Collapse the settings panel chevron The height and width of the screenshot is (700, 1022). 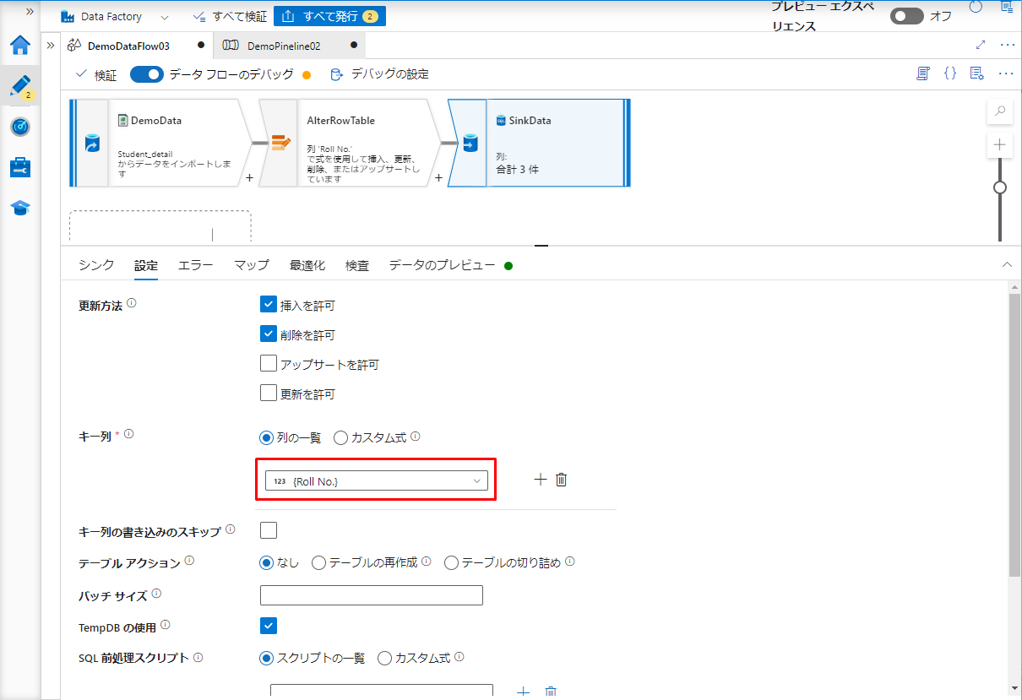(x=1007, y=265)
